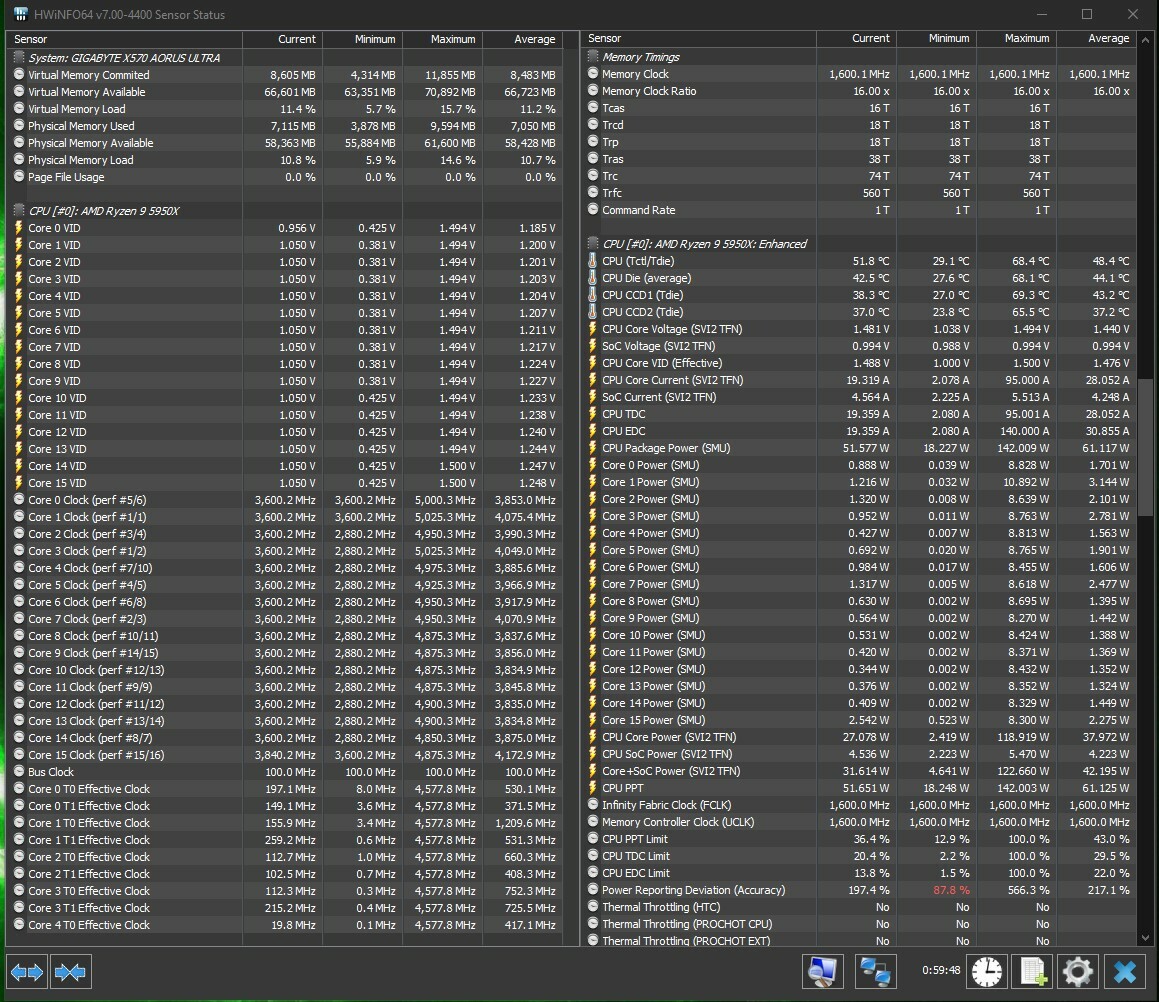Click the Bus Clock round sensor icon
The image size is (1159, 1002).
(x=19, y=771)
